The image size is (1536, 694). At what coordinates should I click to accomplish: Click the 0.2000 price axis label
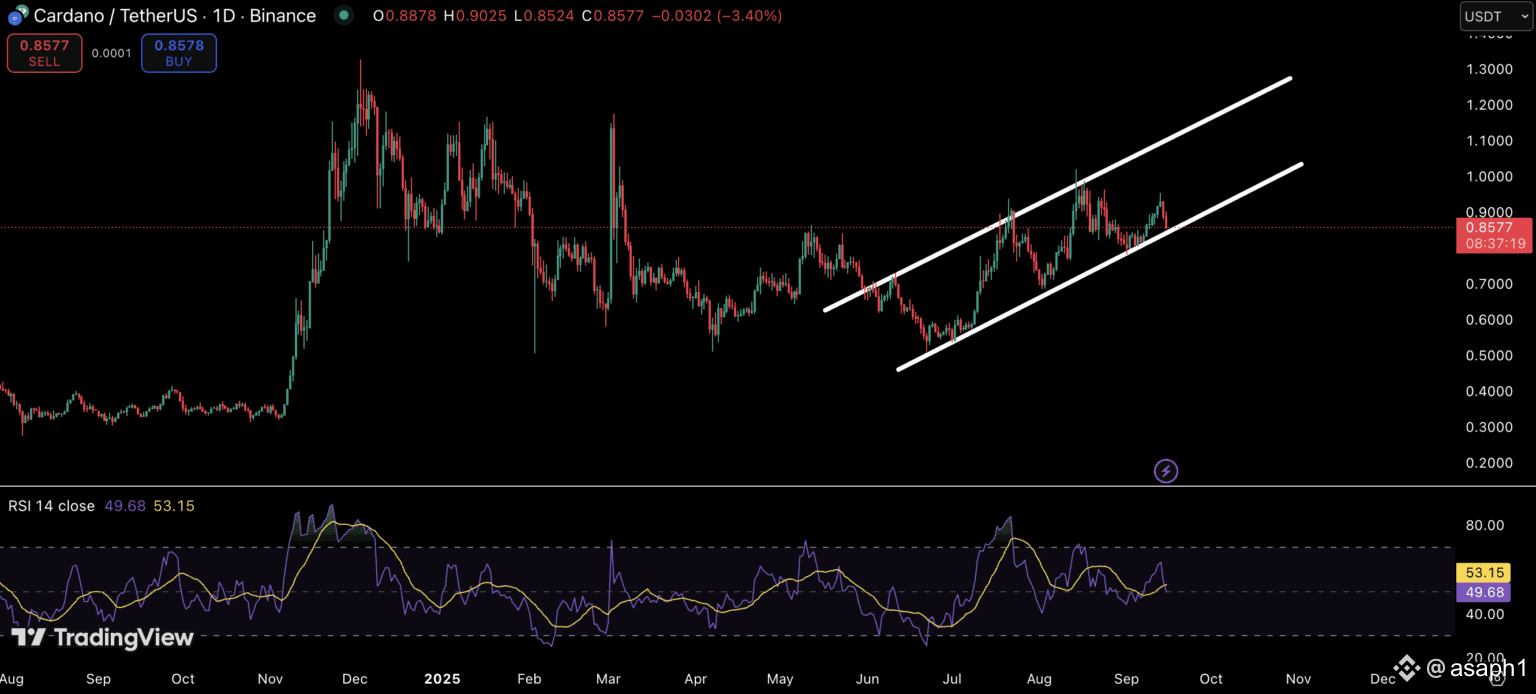point(1491,463)
